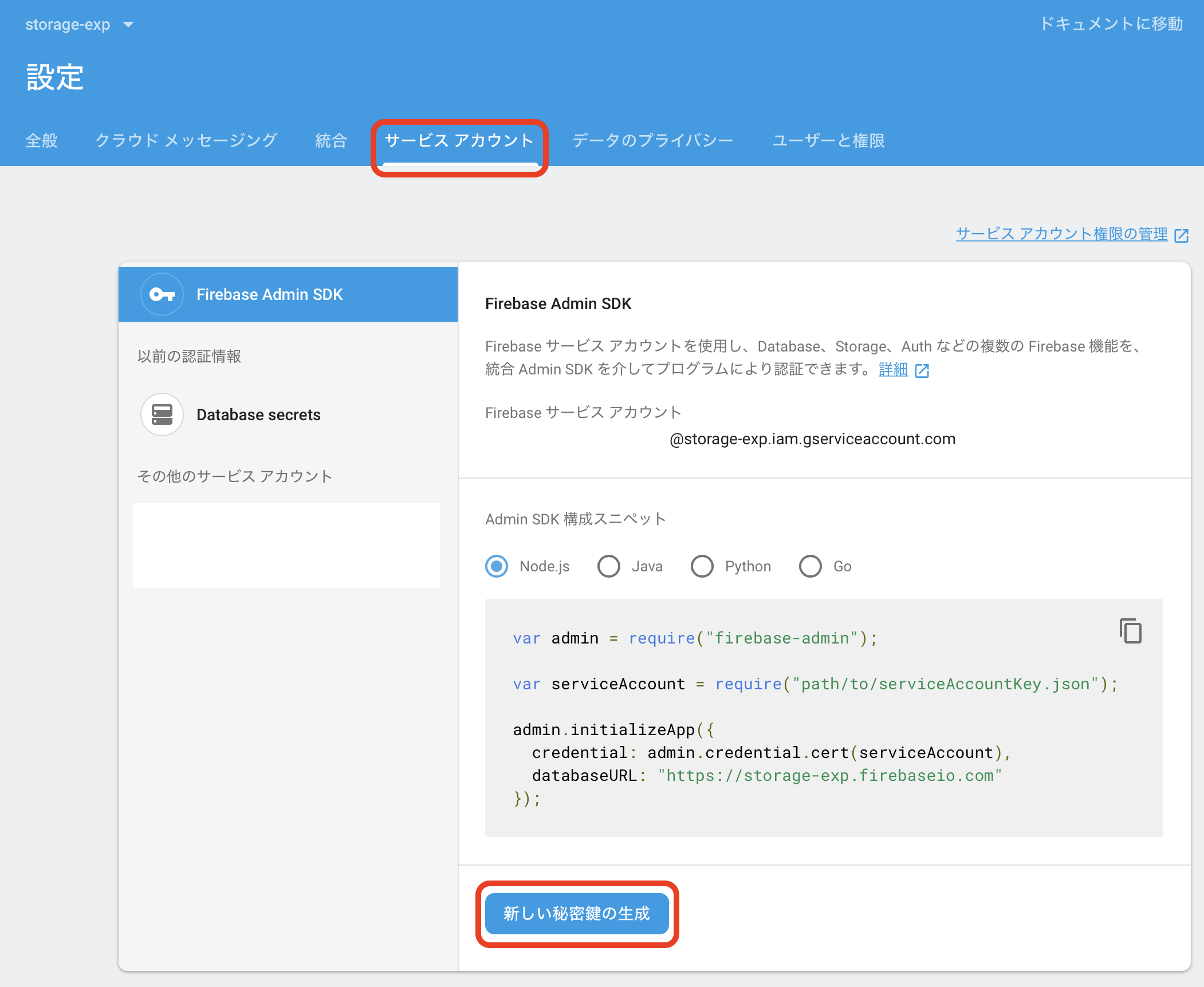Screen dimensions: 1204x987
Task: Click the external link icon beside 権限の管理
Action: [1181, 235]
